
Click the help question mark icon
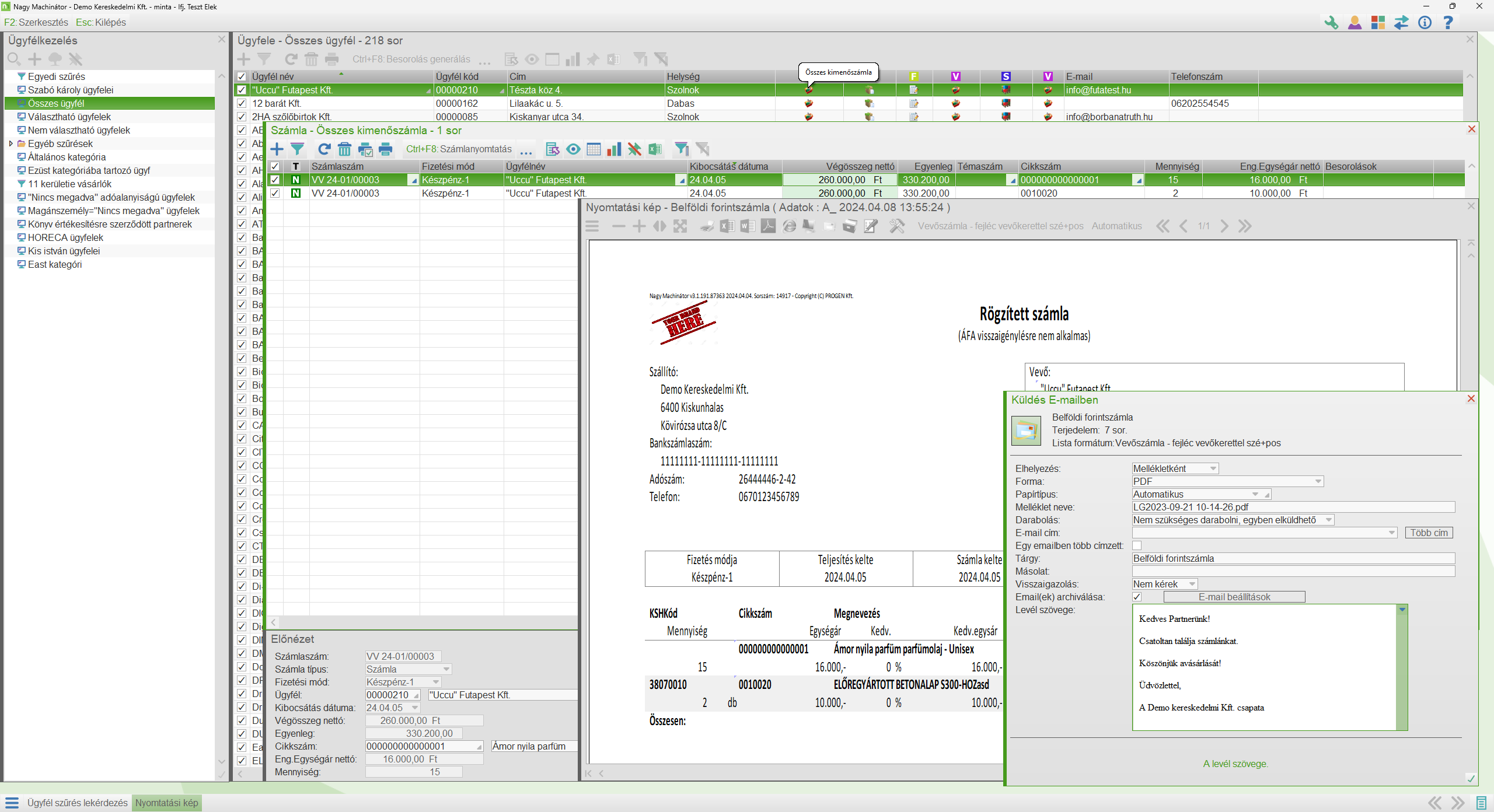(x=1448, y=23)
